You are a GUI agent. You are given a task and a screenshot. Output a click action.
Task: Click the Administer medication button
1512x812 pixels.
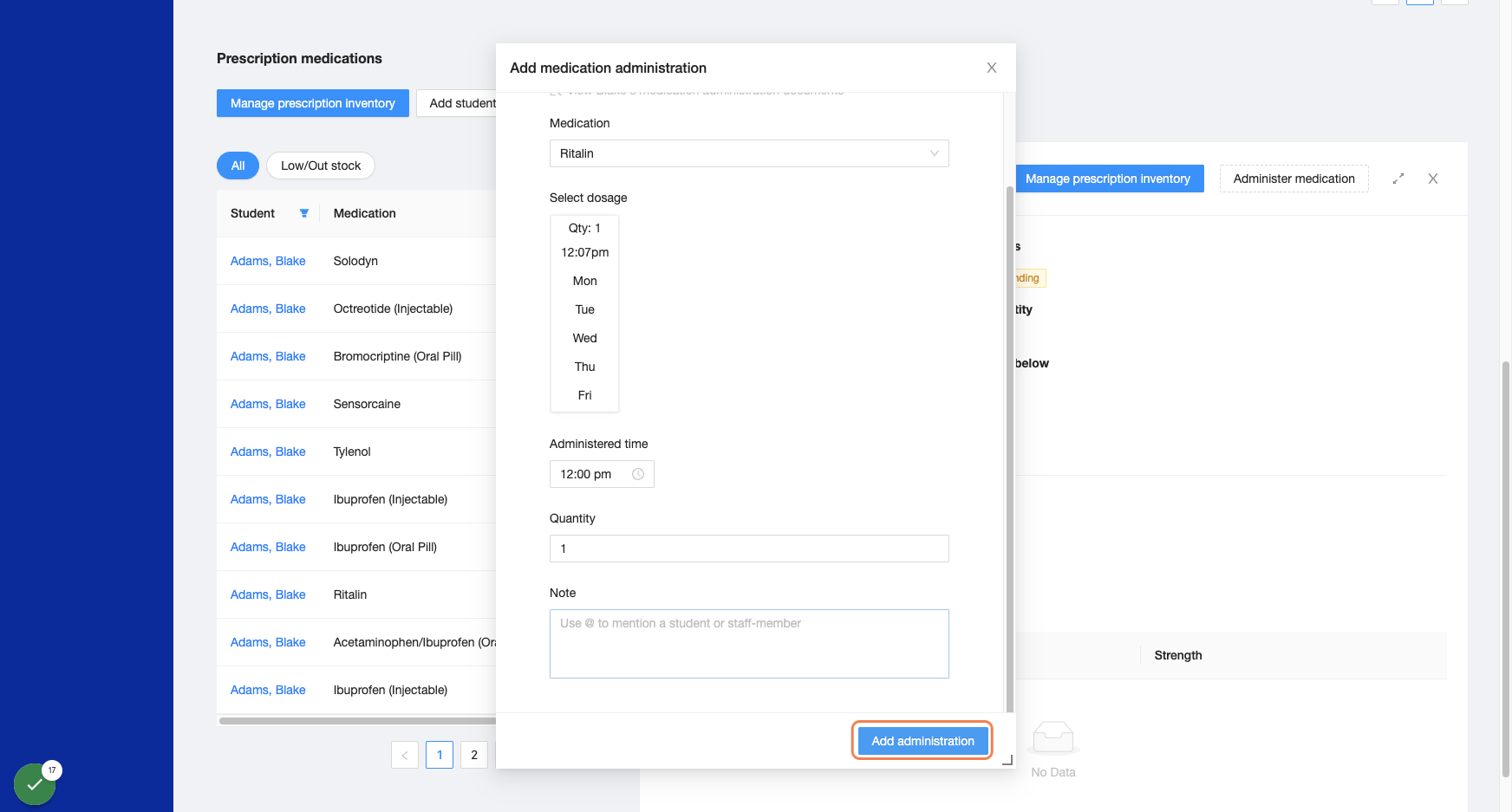point(1294,179)
